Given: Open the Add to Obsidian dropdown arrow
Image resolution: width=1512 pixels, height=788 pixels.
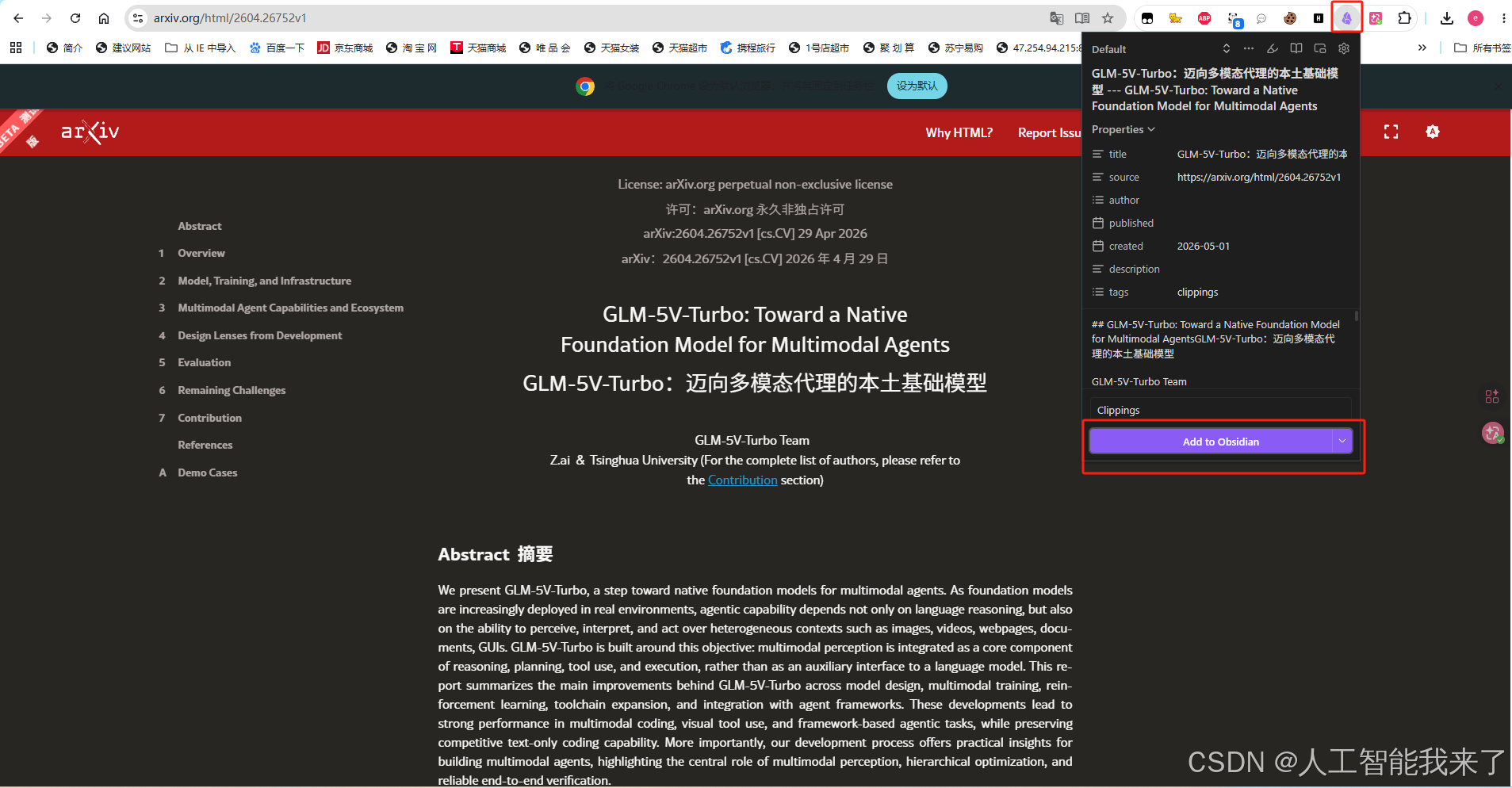Looking at the screenshot, I should pos(1342,441).
